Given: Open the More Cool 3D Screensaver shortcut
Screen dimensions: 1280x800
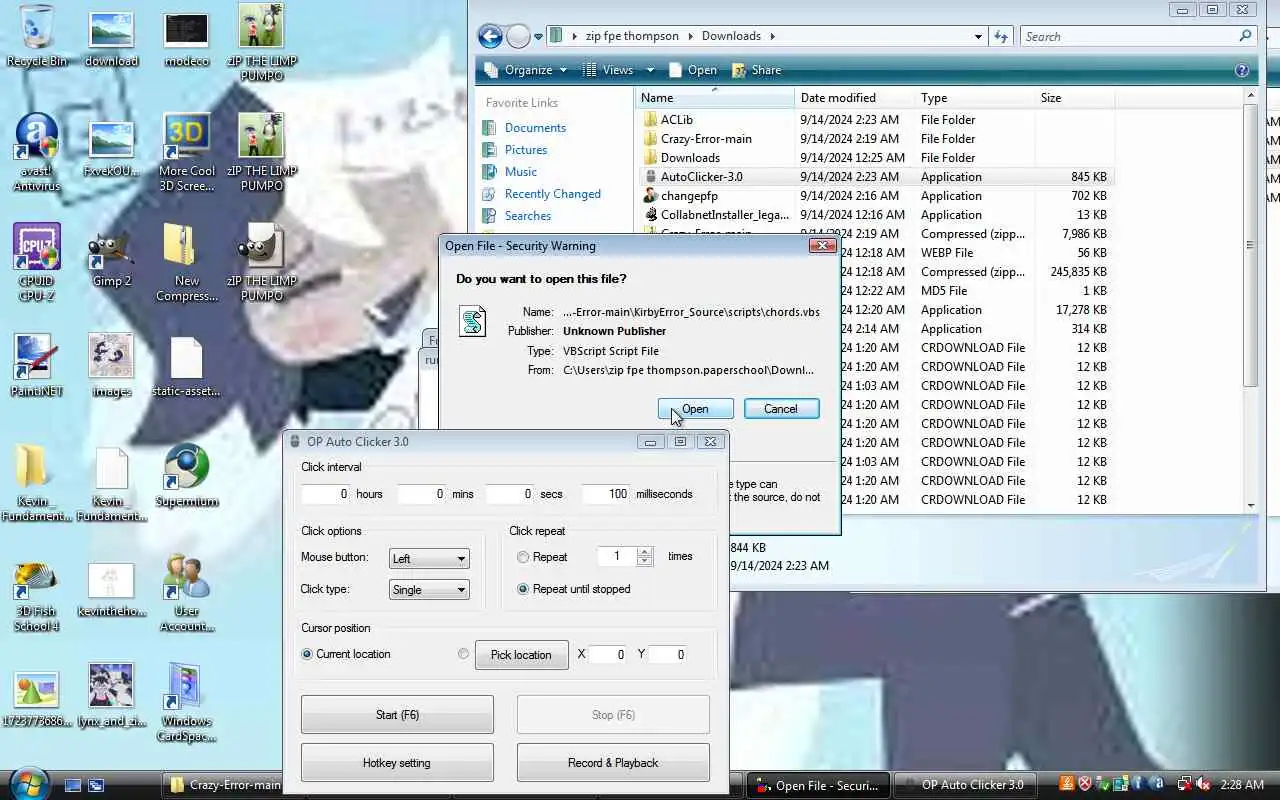Looking at the screenshot, I should pos(186,152).
